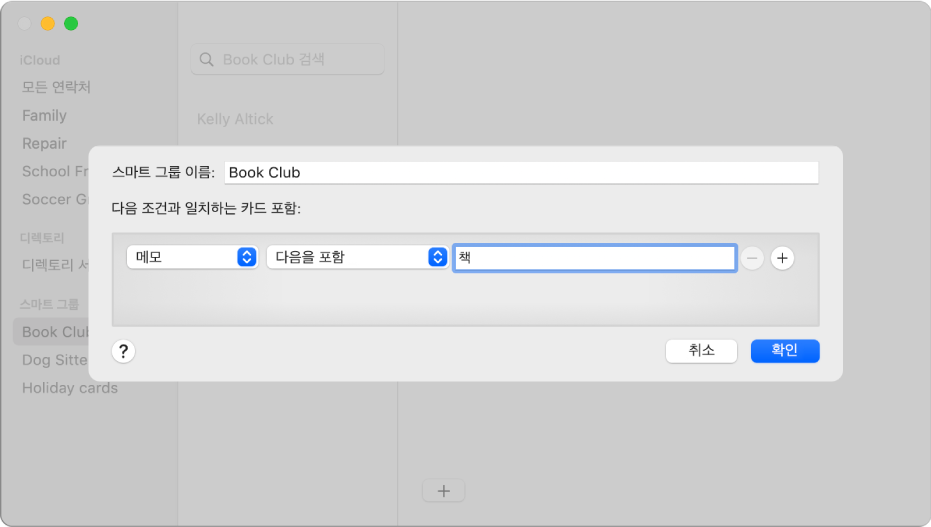The width and height of the screenshot is (931, 527).
Task: Click the smart group name field
Action: click(x=521, y=172)
